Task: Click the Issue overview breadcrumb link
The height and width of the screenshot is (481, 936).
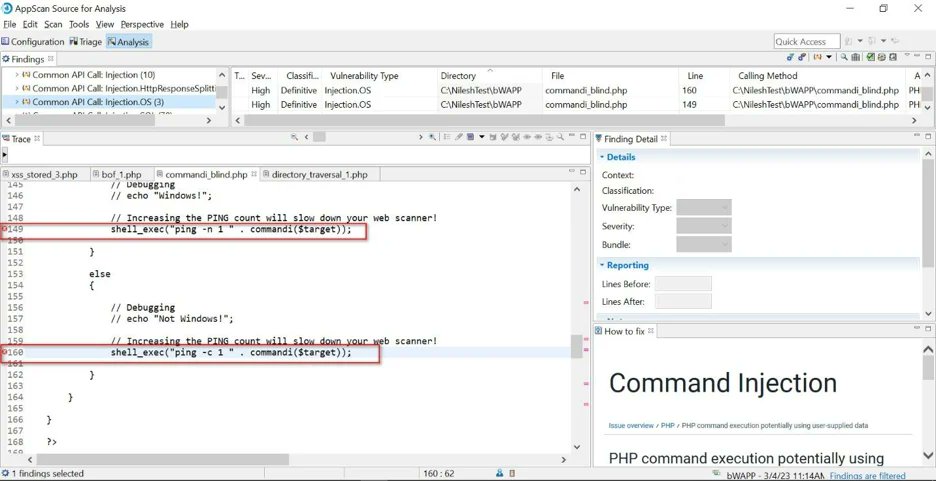Action: pyautogui.click(x=631, y=426)
